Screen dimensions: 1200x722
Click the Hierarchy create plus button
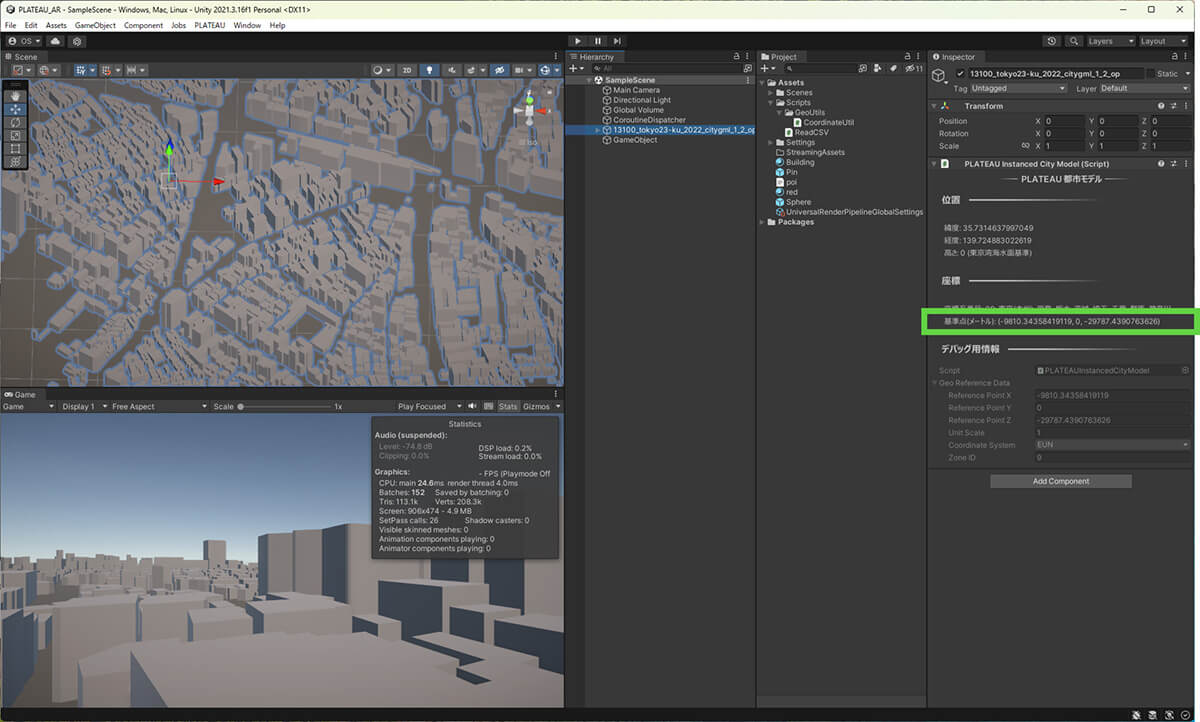click(x=573, y=69)
